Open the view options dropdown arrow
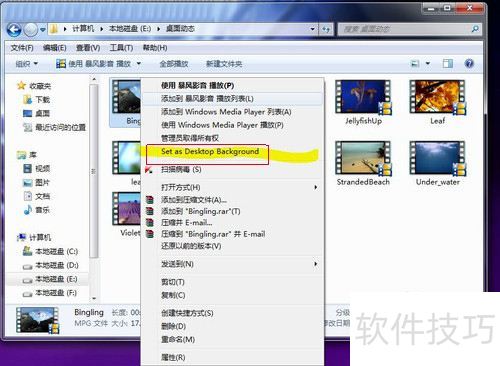Screen dimensions: 500x366 click(428, 63)
